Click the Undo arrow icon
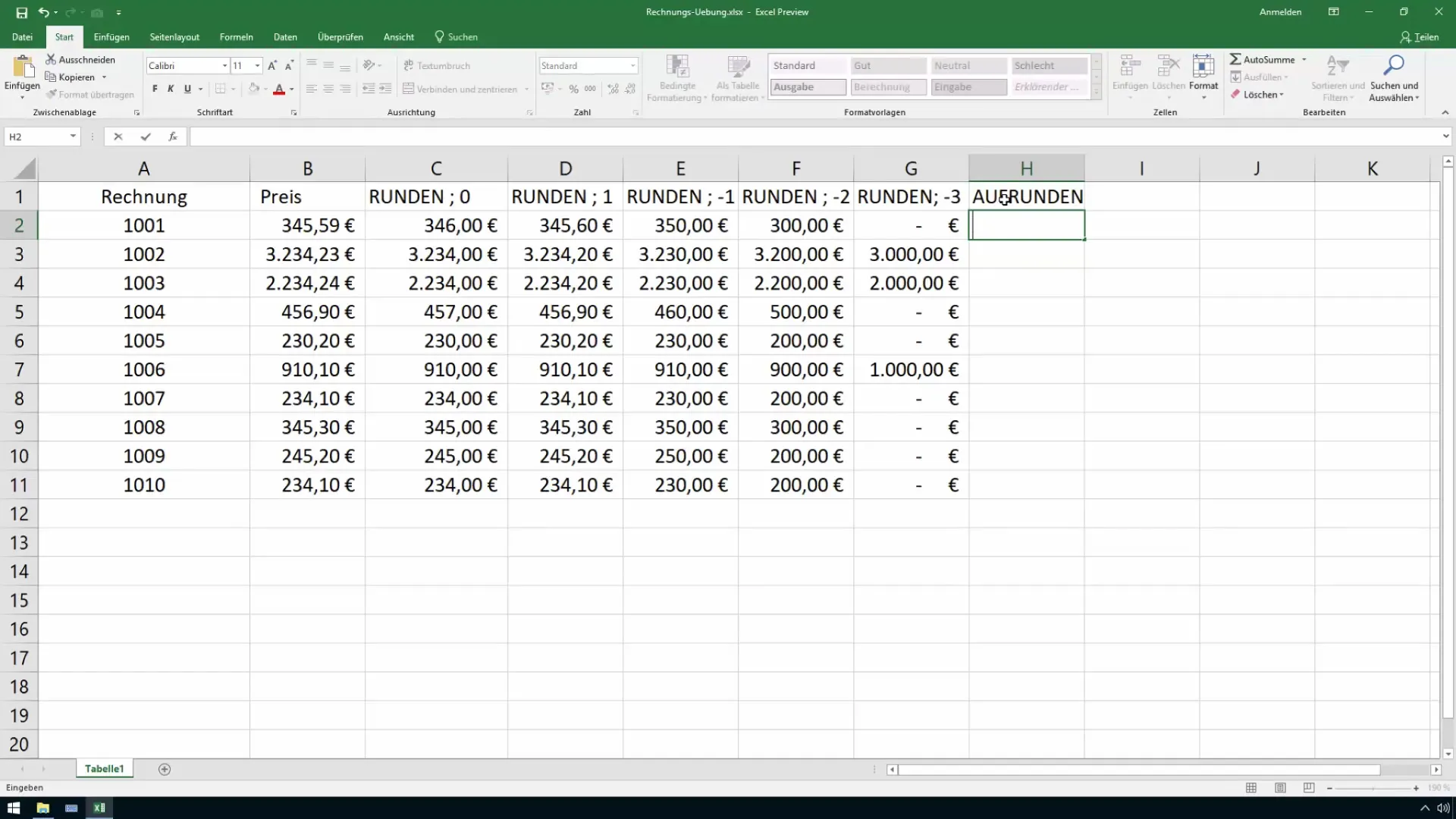The image size is (1456, 819). coord(43,12)
